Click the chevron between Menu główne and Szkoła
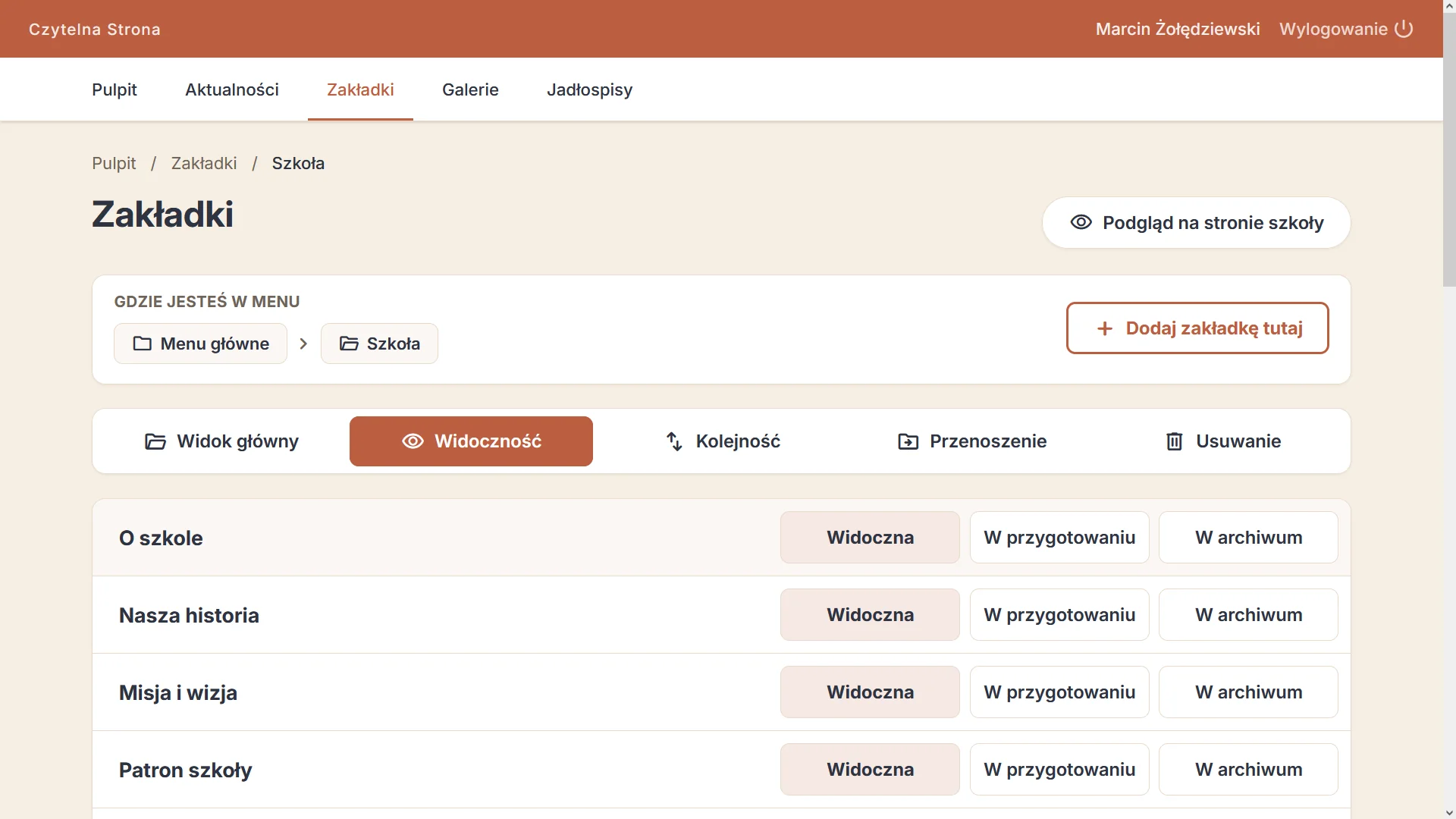This screenshot has height=819, width=1456. [x=303, y=344]
